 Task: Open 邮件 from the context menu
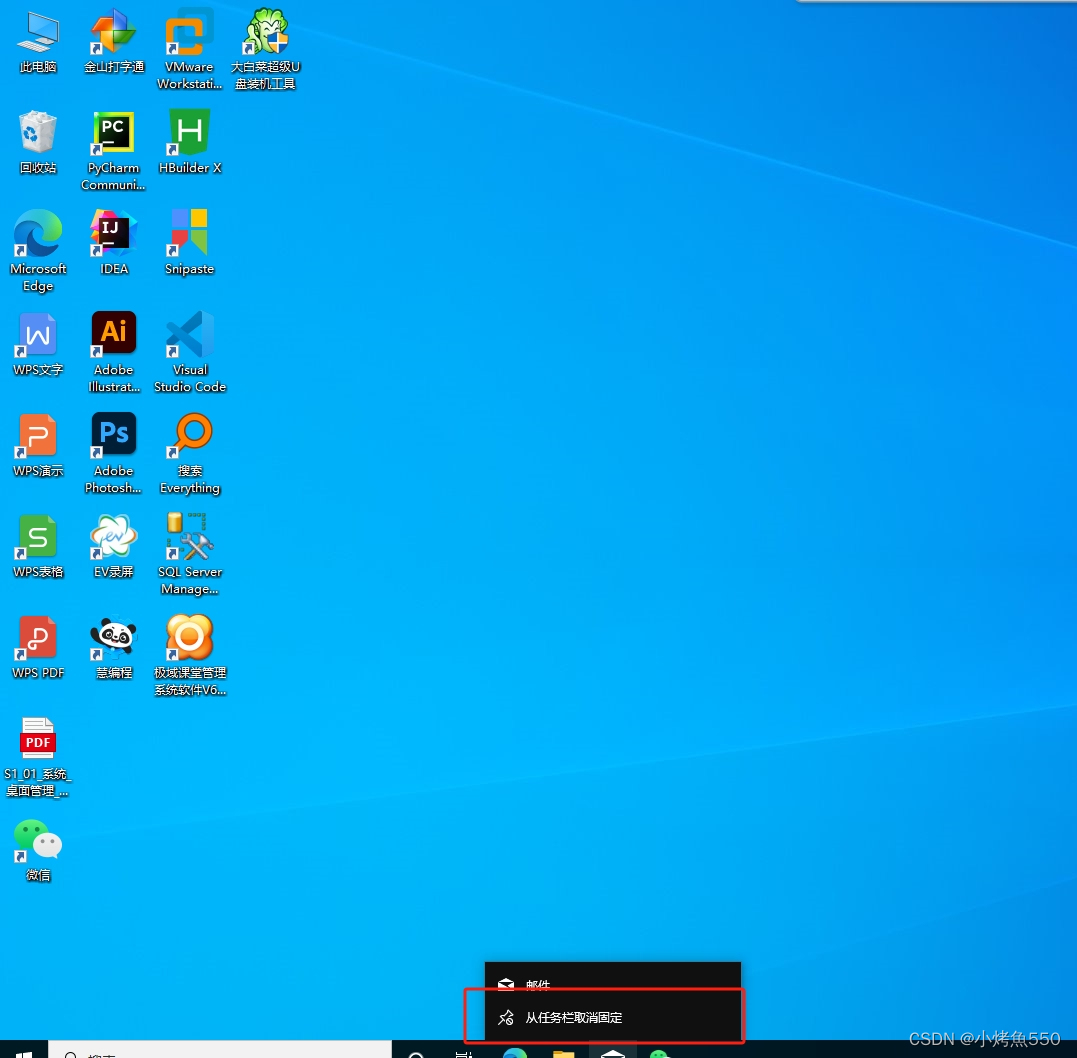(x=613, y=983)
